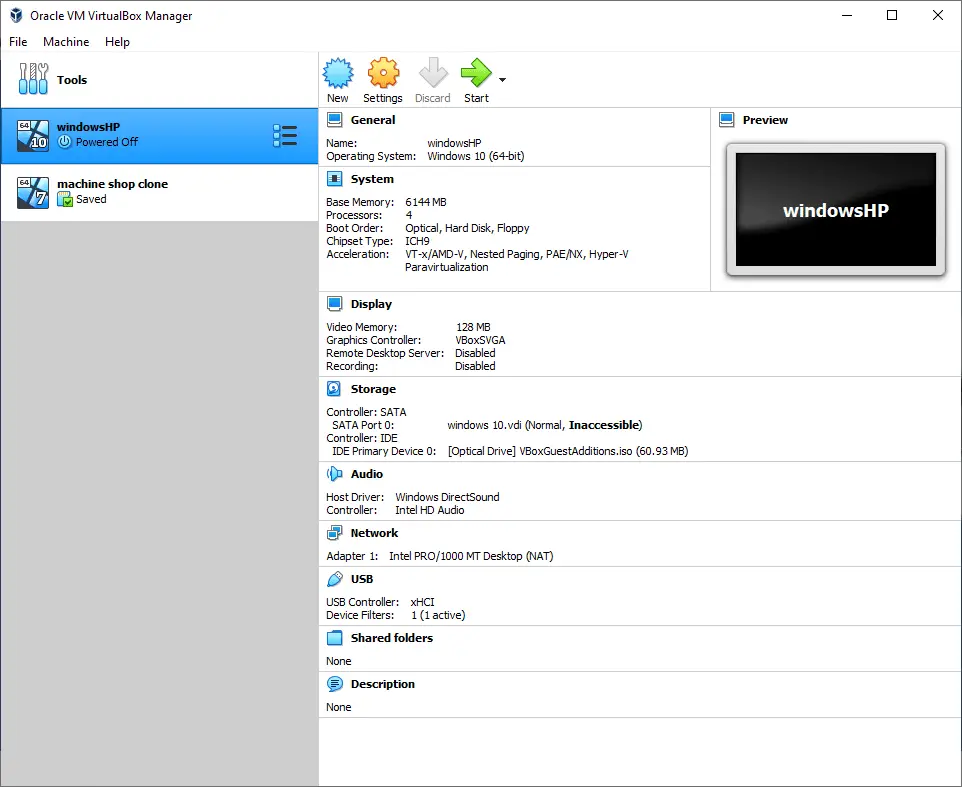The image size is (962, 787).
Task: Click the machine shop clone Windows 7 icon
Action: click(x=33, y=193)
